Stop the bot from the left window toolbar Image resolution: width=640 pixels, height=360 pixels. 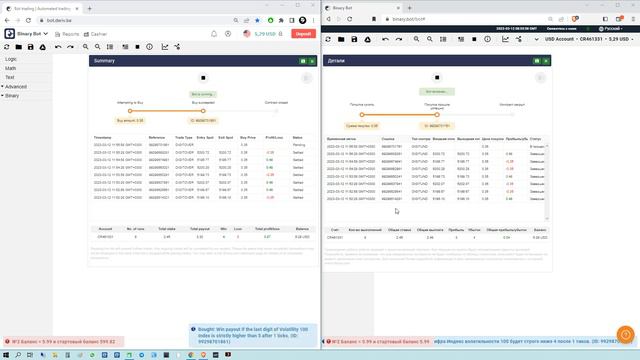click(138, 47)
